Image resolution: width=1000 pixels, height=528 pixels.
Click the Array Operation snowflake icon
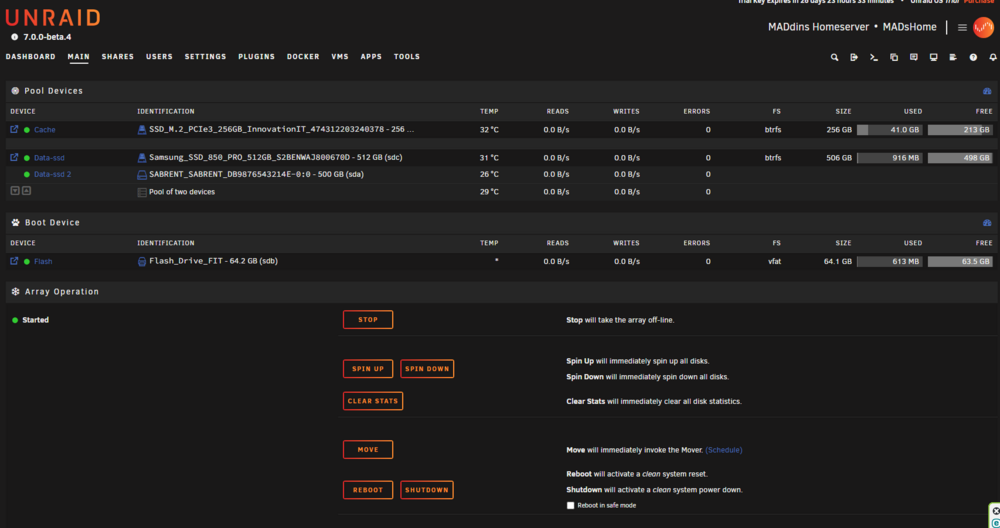[15, 291]
